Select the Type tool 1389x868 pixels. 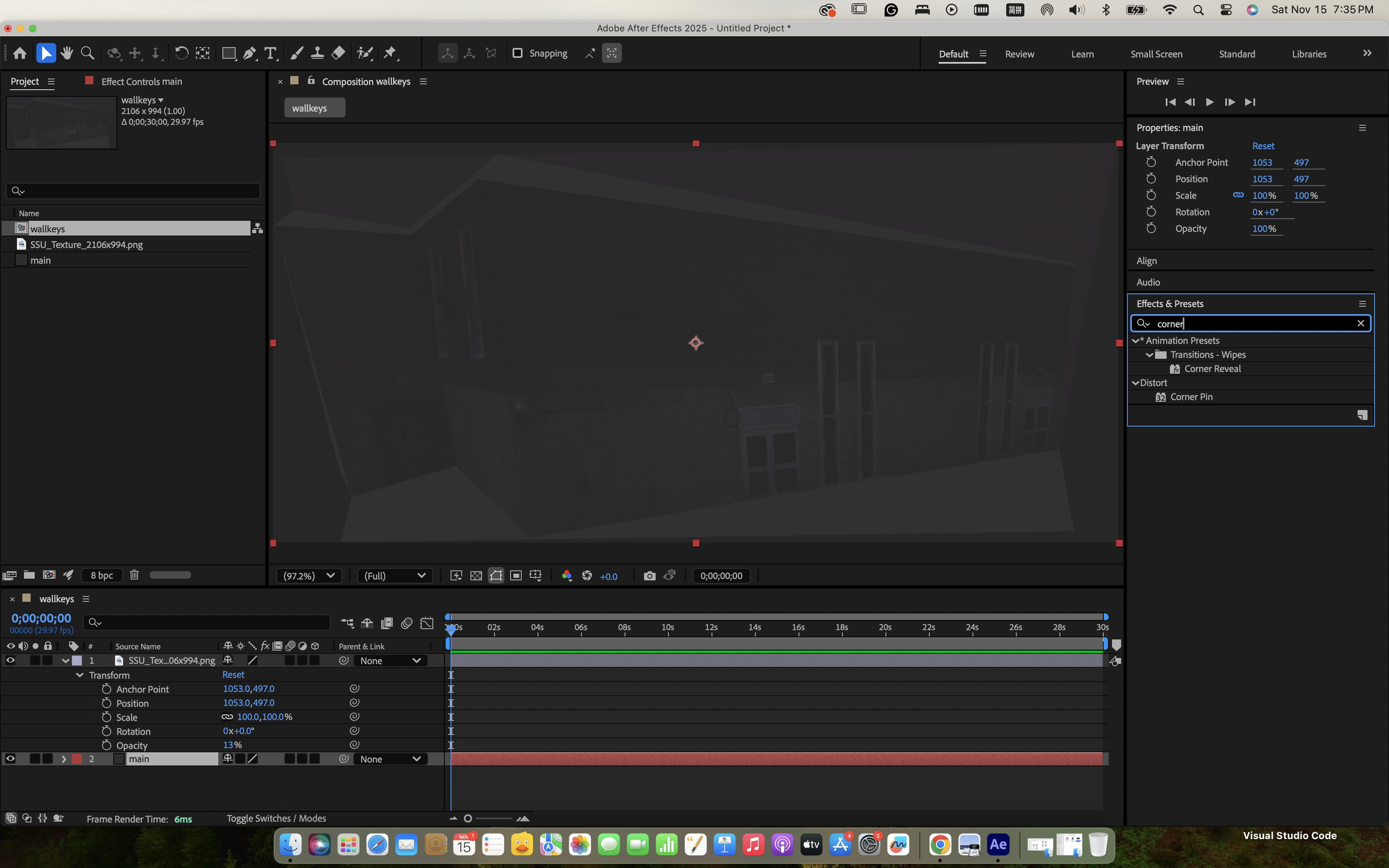click(270, 53)
